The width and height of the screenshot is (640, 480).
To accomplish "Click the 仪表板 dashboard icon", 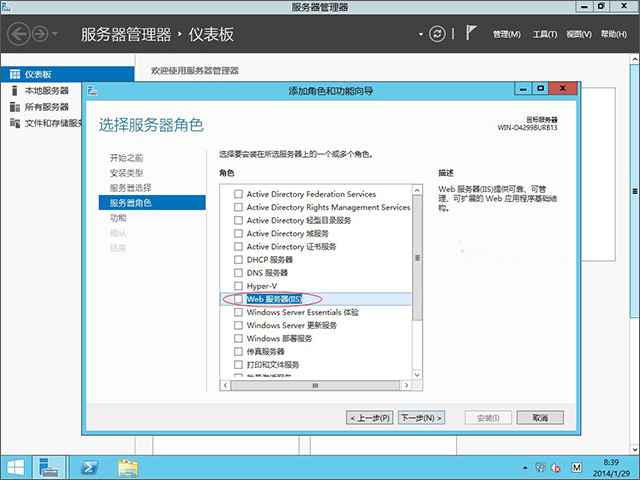I will click(15, 74).
